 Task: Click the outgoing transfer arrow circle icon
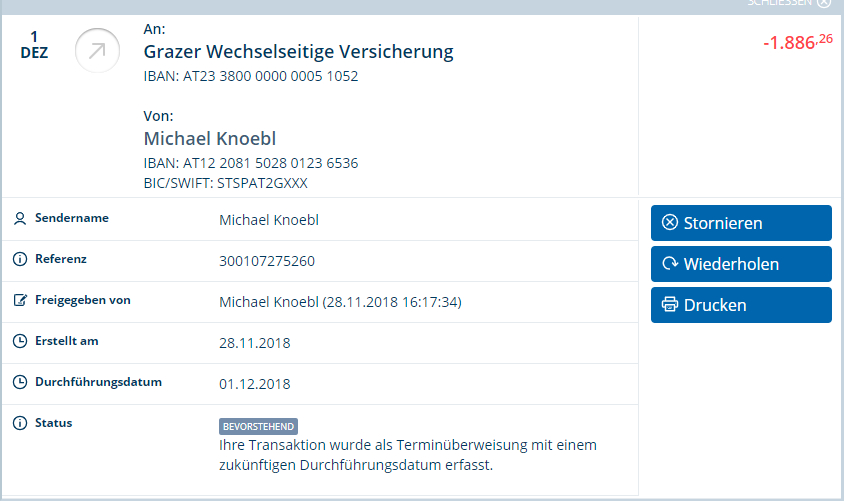[97, 51]
